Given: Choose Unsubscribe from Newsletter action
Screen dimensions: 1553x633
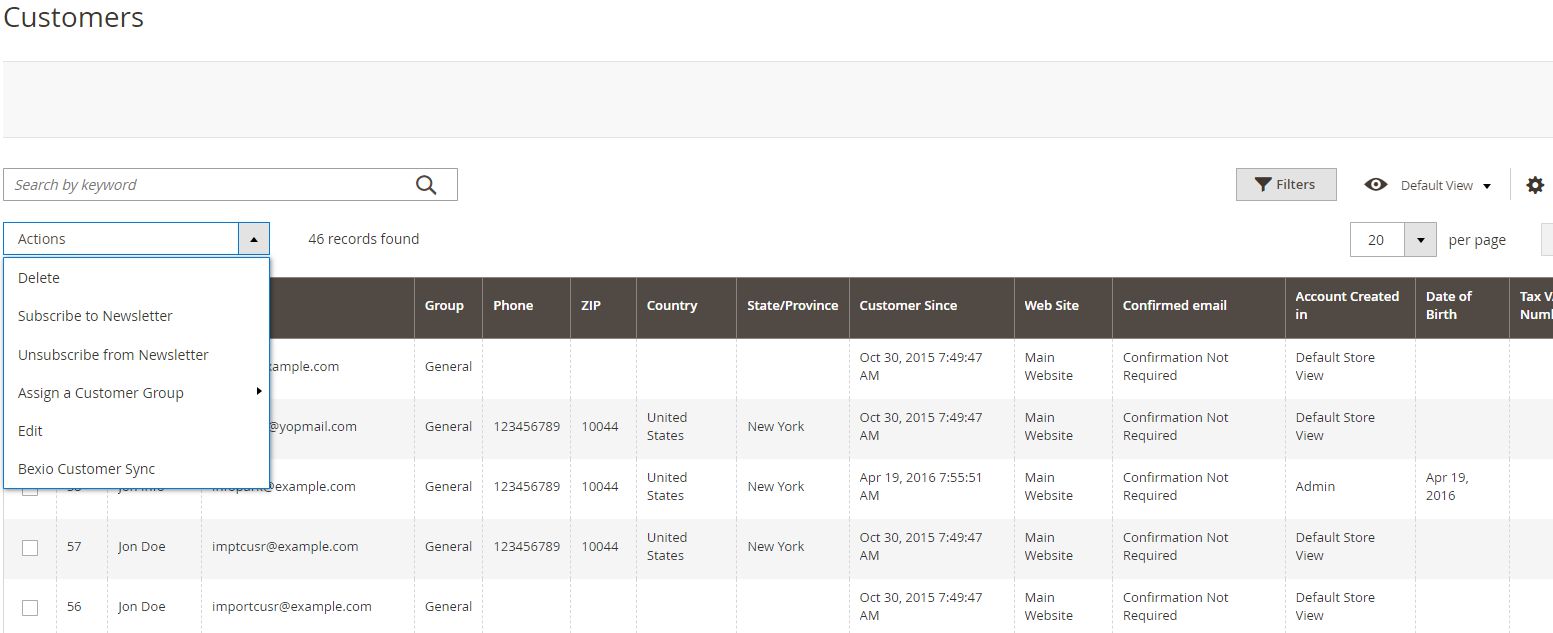Looking at the screenshot, I should click(x=113, y=355).
